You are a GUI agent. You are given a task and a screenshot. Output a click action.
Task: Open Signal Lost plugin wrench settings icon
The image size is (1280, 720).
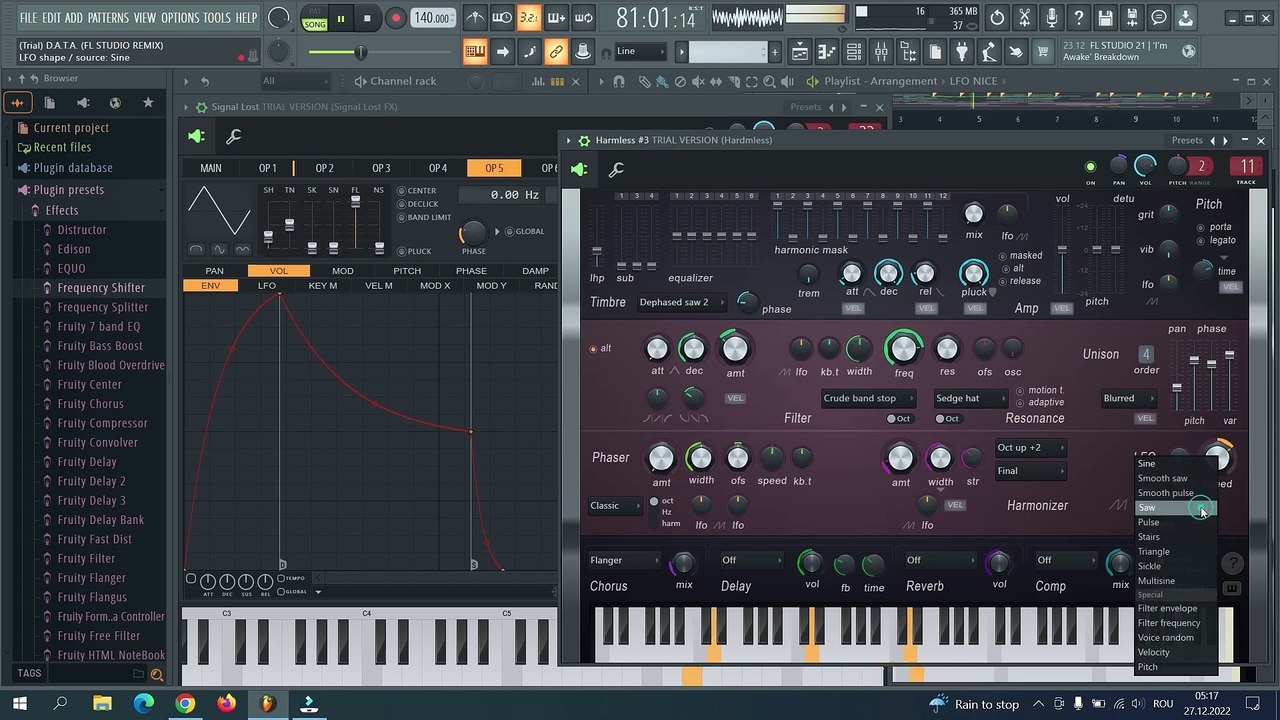(x=233, y=137)
